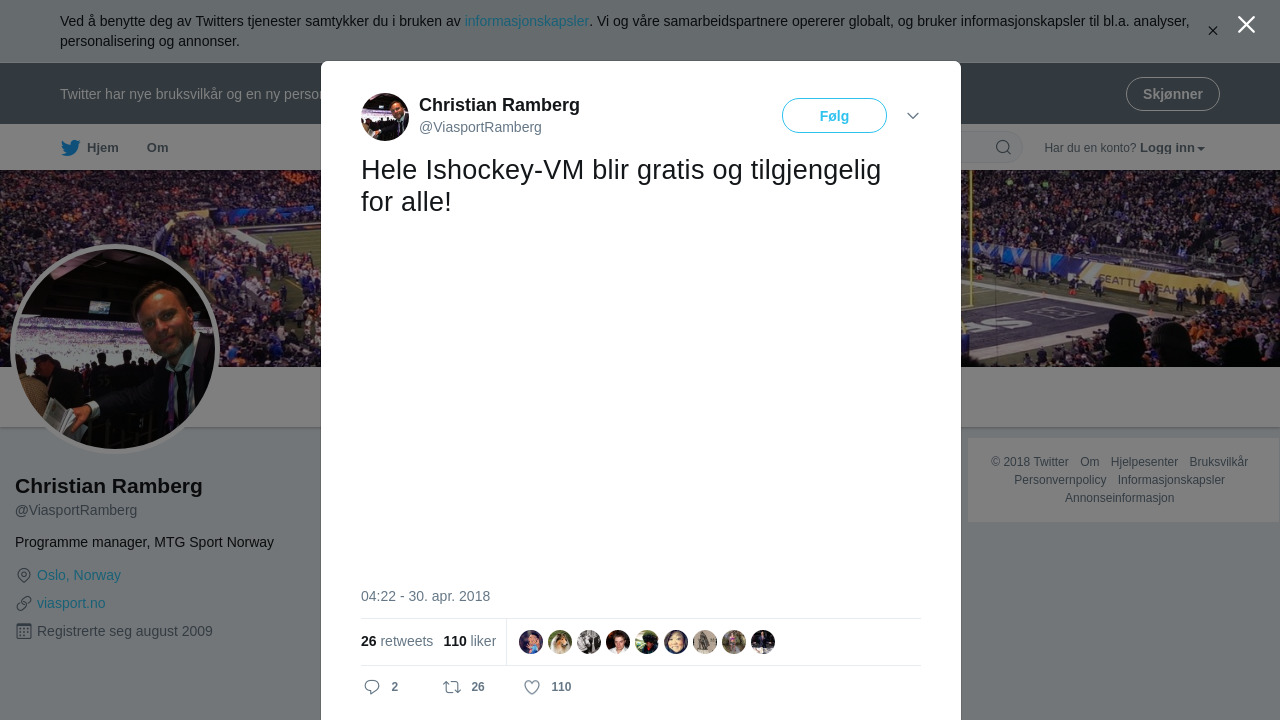1280x720 pixels.
Task: Open Christian Ramberg's avatar in tweet
Action: pyautogui.click(x=385, y=117)
